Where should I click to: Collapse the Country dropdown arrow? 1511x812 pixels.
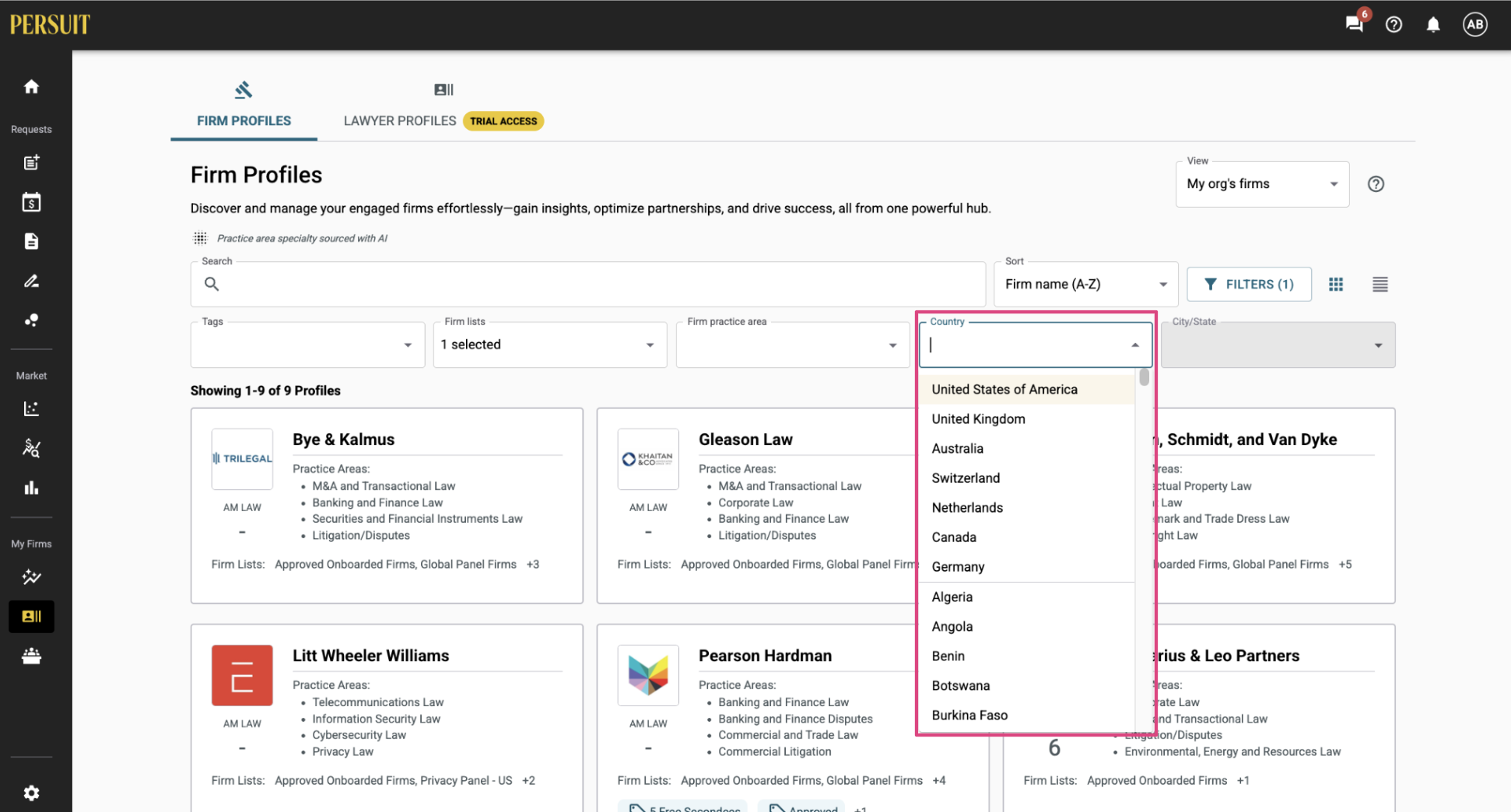tap(1135, 345)
